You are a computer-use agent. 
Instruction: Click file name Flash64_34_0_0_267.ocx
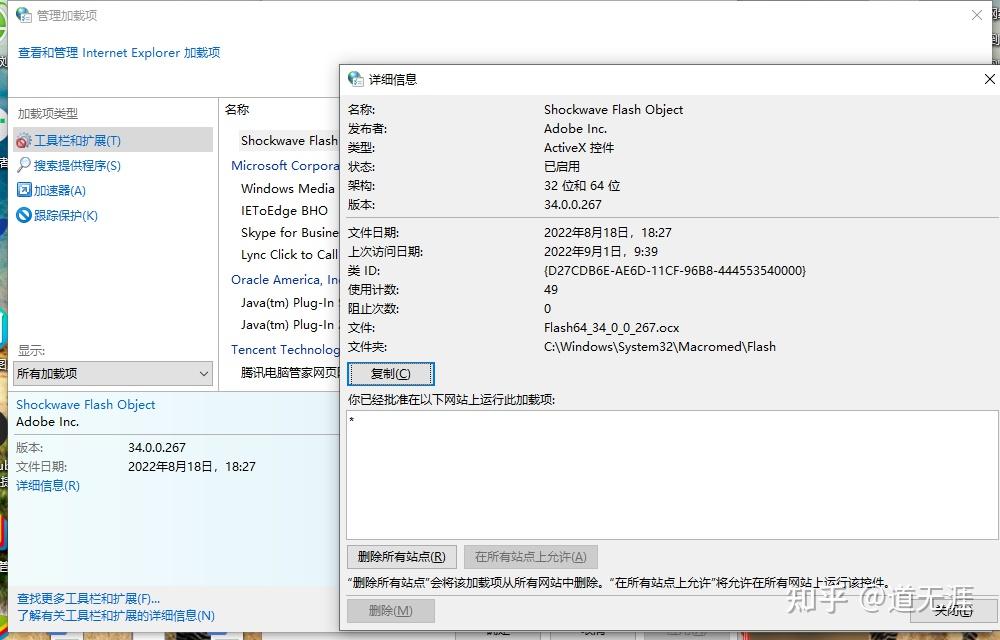612,328
